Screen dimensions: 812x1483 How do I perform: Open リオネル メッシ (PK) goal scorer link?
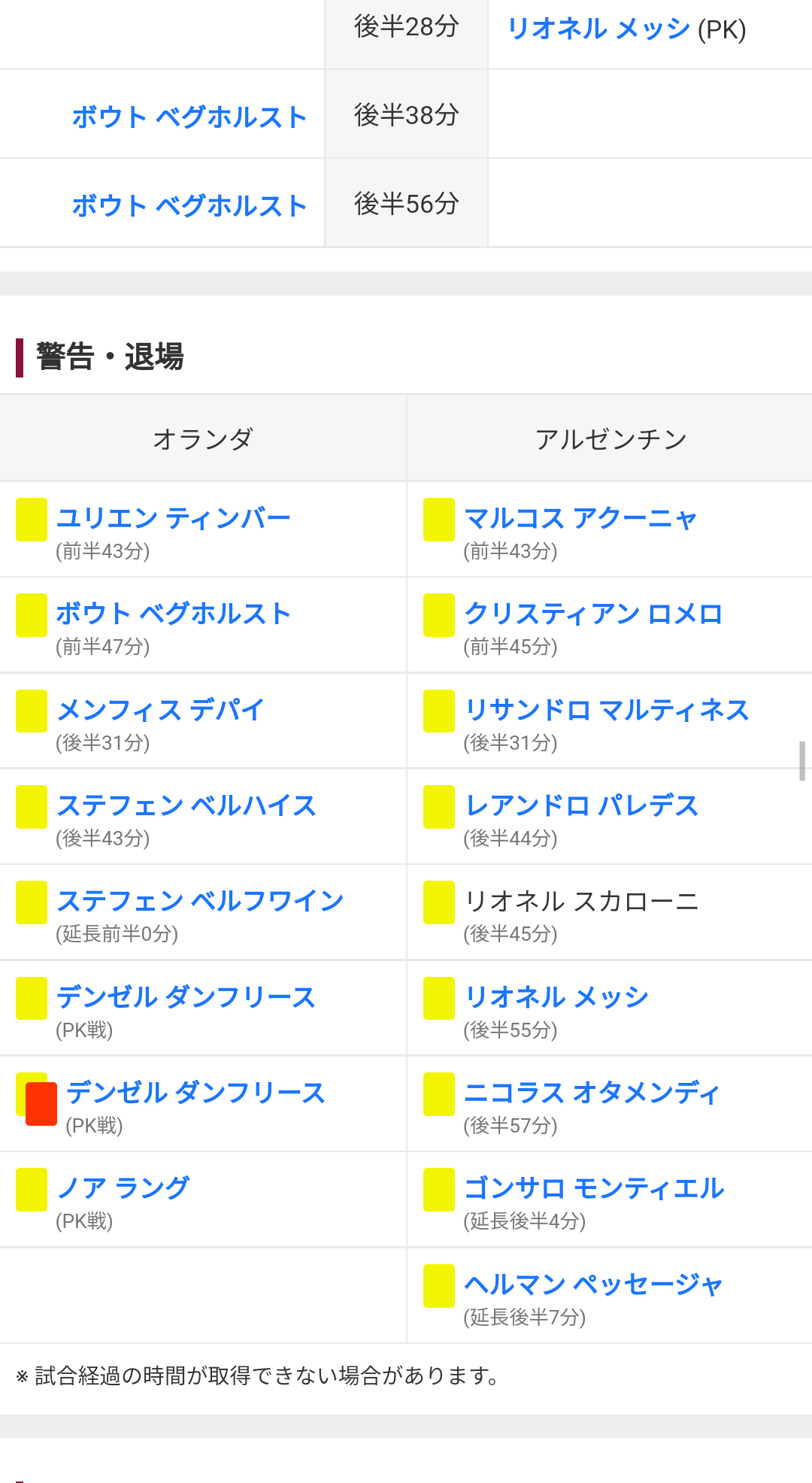[599, 29]
